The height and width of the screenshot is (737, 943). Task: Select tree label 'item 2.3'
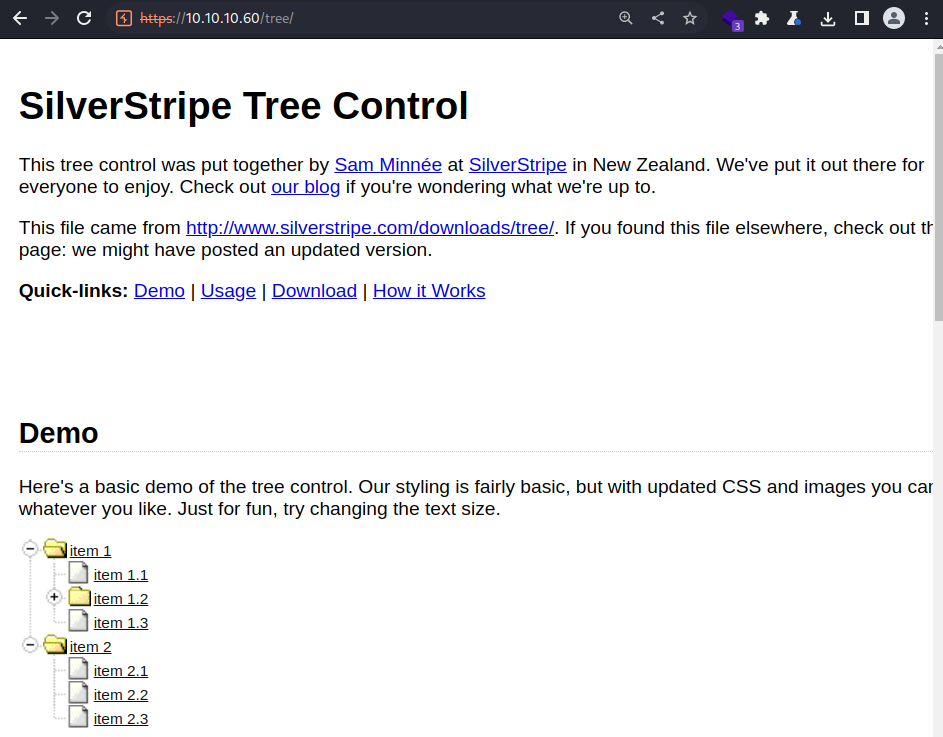pyautogui.click(x=121, y=720)
